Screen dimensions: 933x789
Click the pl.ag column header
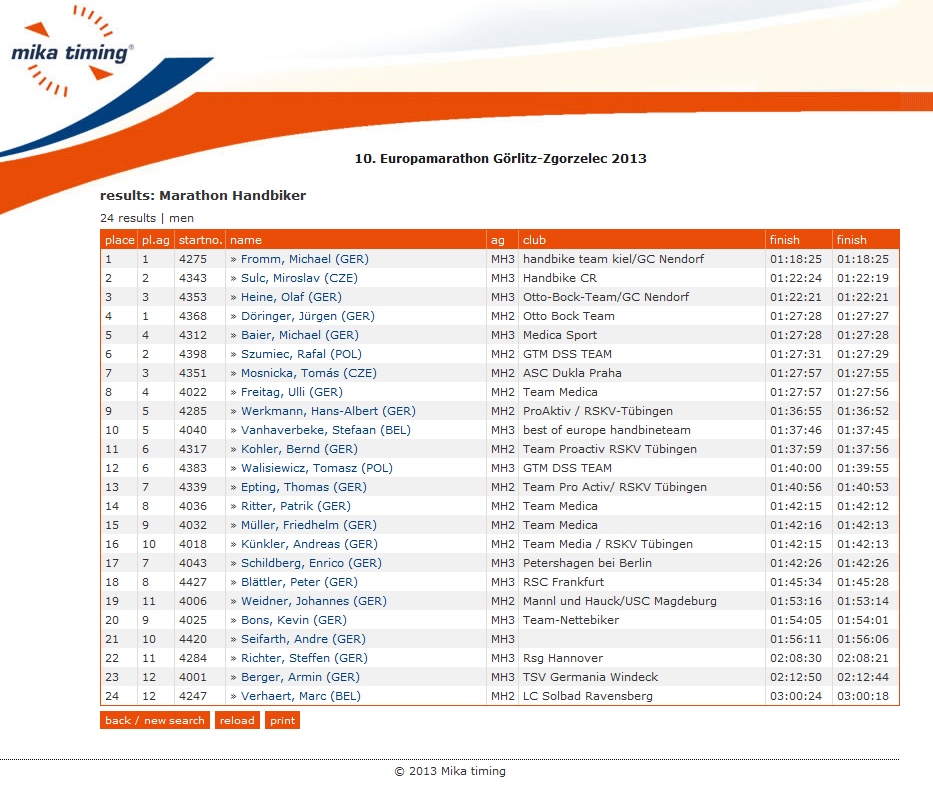pos(155,240)
